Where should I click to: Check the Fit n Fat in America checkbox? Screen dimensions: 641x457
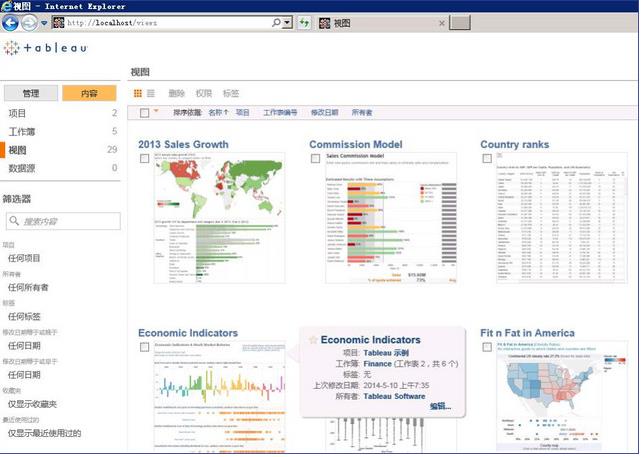487,347
